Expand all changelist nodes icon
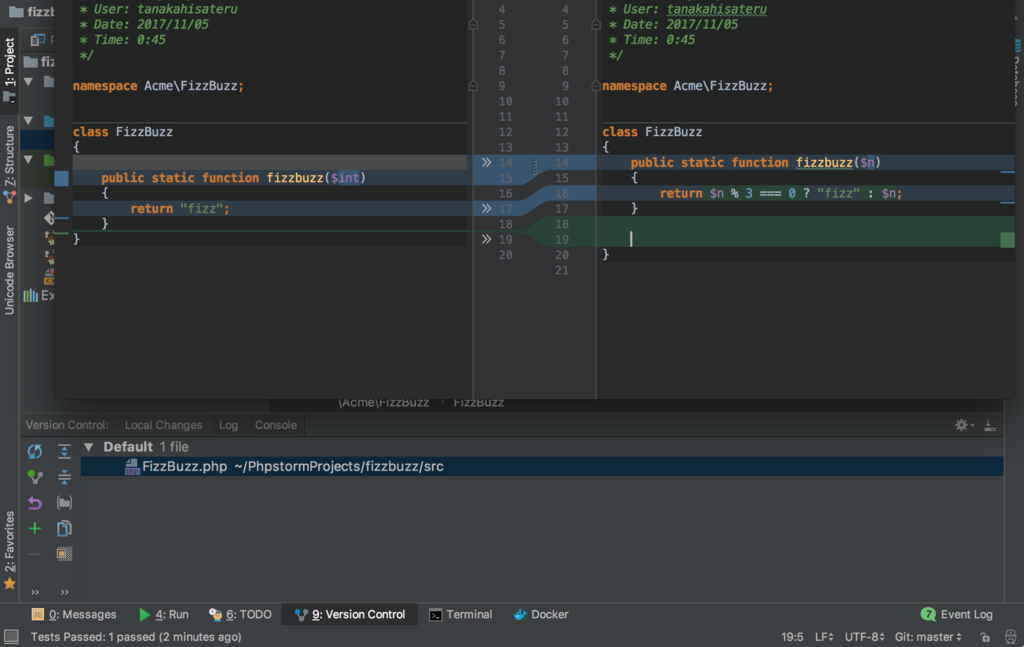The height and width of the screenshot is (647, 1024). 64,451
